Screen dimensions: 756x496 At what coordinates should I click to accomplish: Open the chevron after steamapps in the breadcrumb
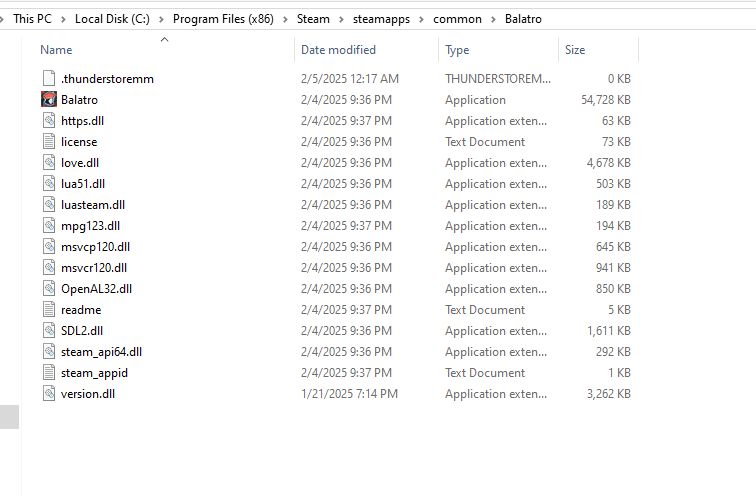pos(421,19)
